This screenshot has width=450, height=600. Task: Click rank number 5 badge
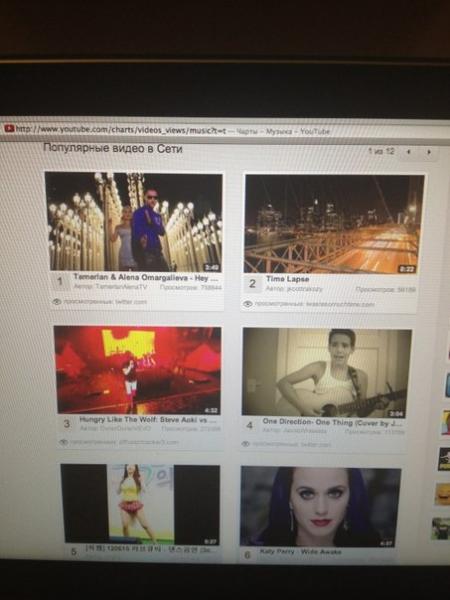[73, 552]
